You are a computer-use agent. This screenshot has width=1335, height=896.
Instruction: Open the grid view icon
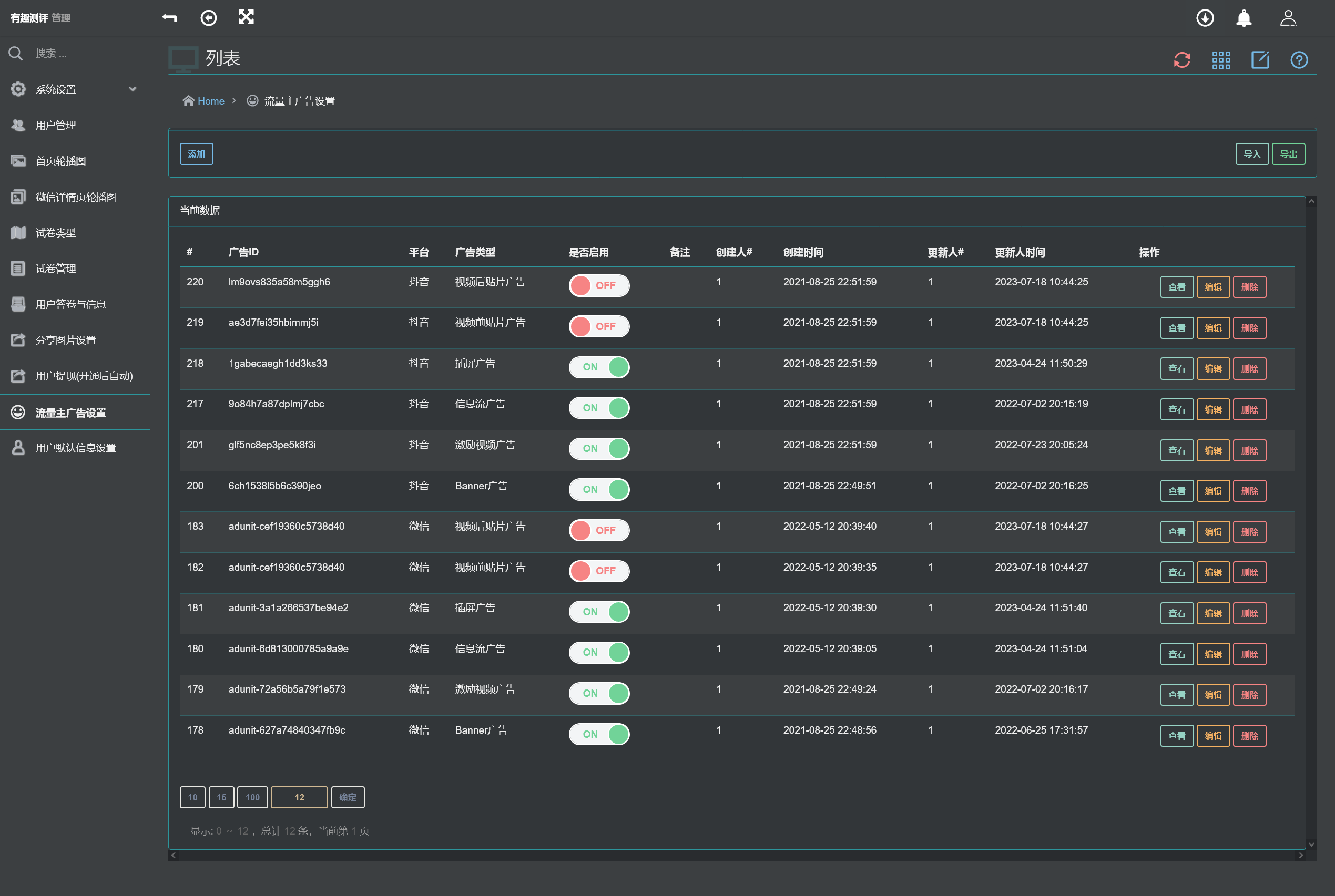click(1221, 59)
